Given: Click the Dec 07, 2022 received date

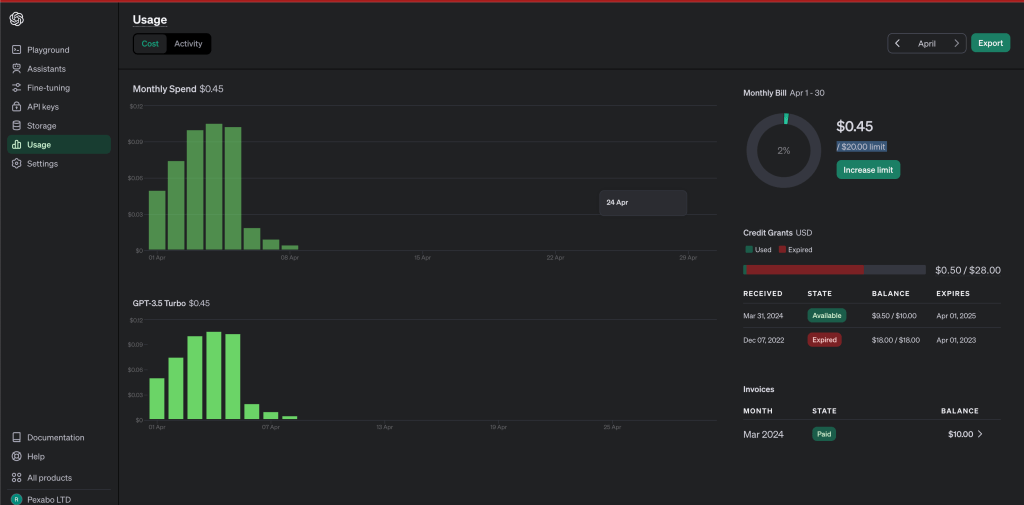Looking at the screenshot, I should coord(763,340).
